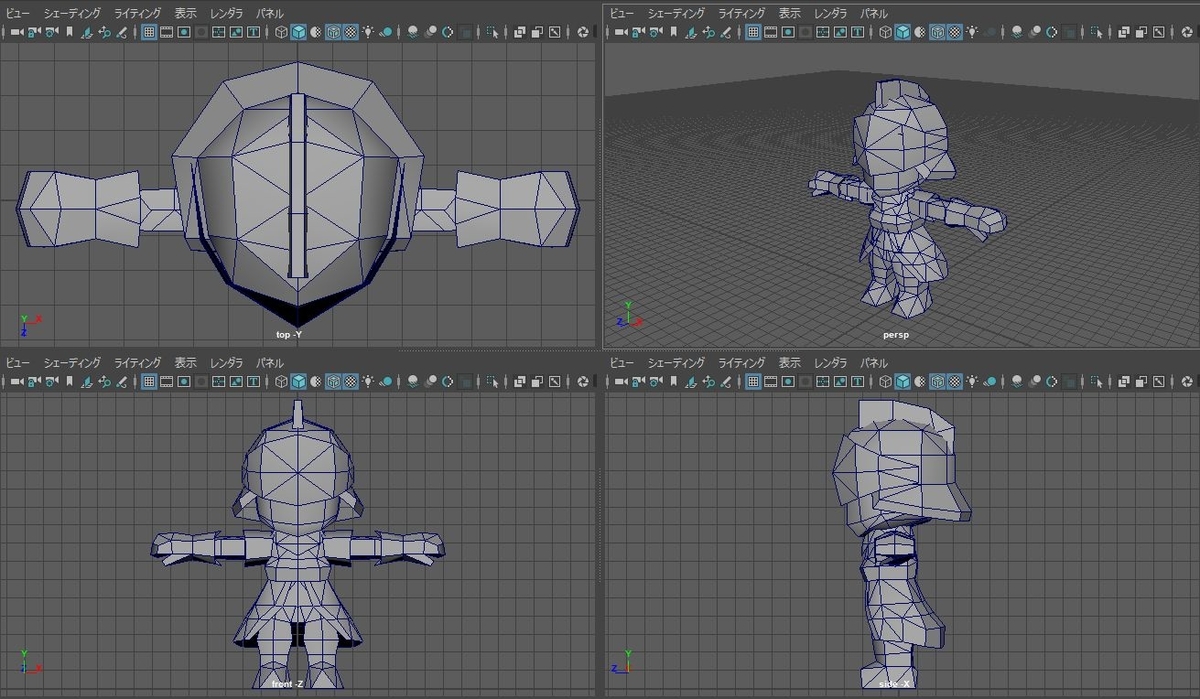Screen dimensions: 1200x699
Task: Toggle grid display in top view panel
Action: [148, 32]
